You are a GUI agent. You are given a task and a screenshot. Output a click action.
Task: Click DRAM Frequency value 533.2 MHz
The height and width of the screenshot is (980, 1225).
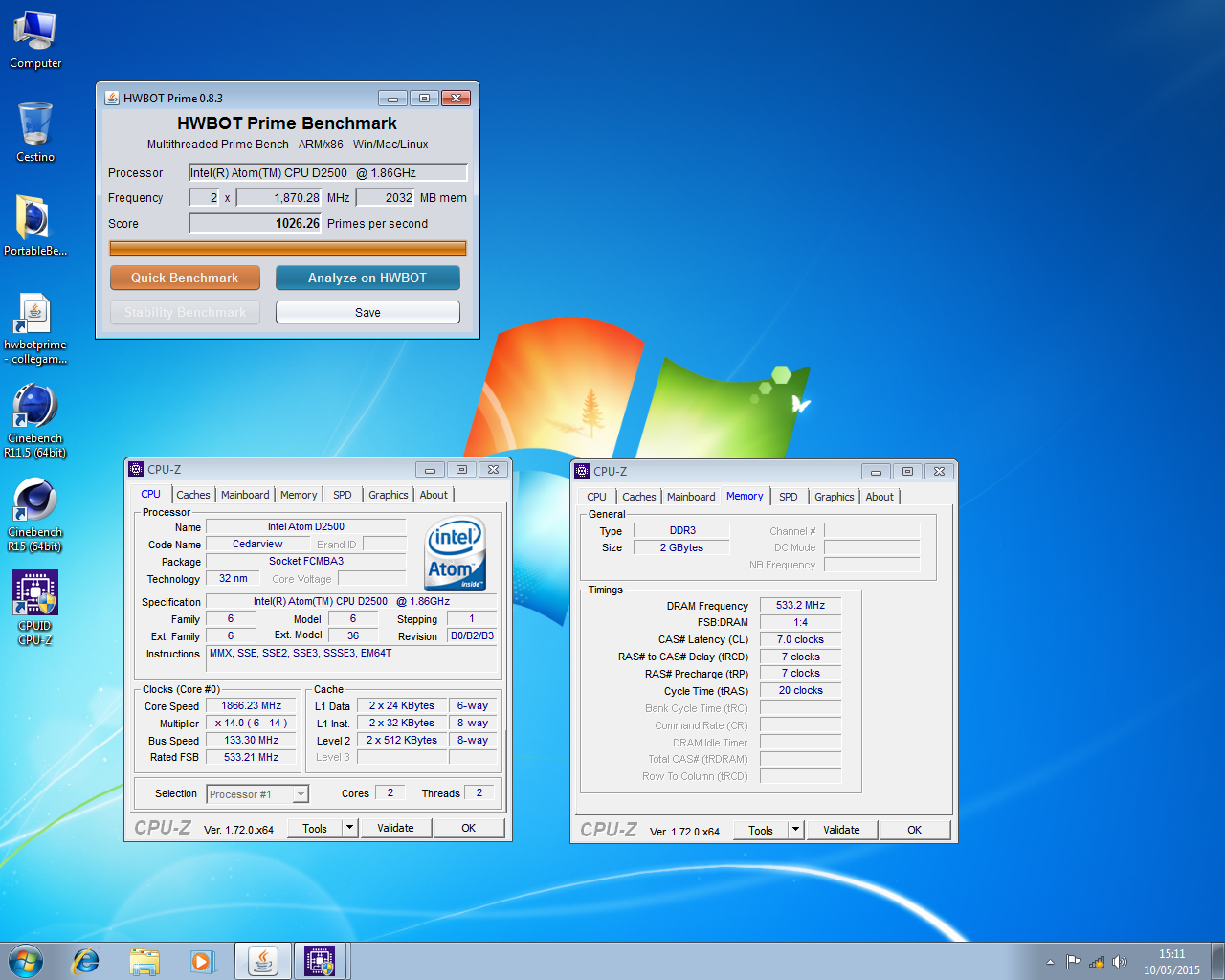[x=801, y=605]
